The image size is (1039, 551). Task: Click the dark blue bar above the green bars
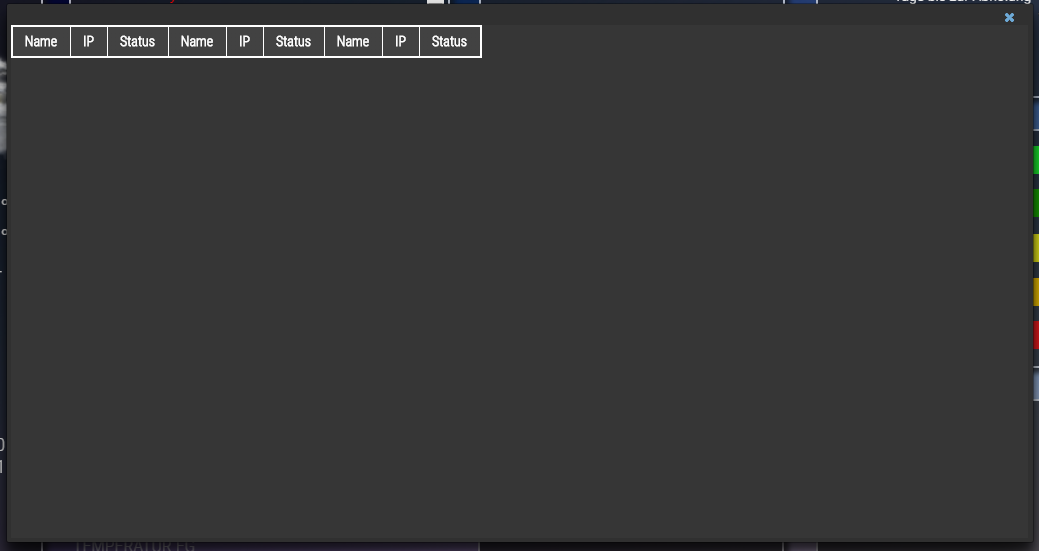1035,116
